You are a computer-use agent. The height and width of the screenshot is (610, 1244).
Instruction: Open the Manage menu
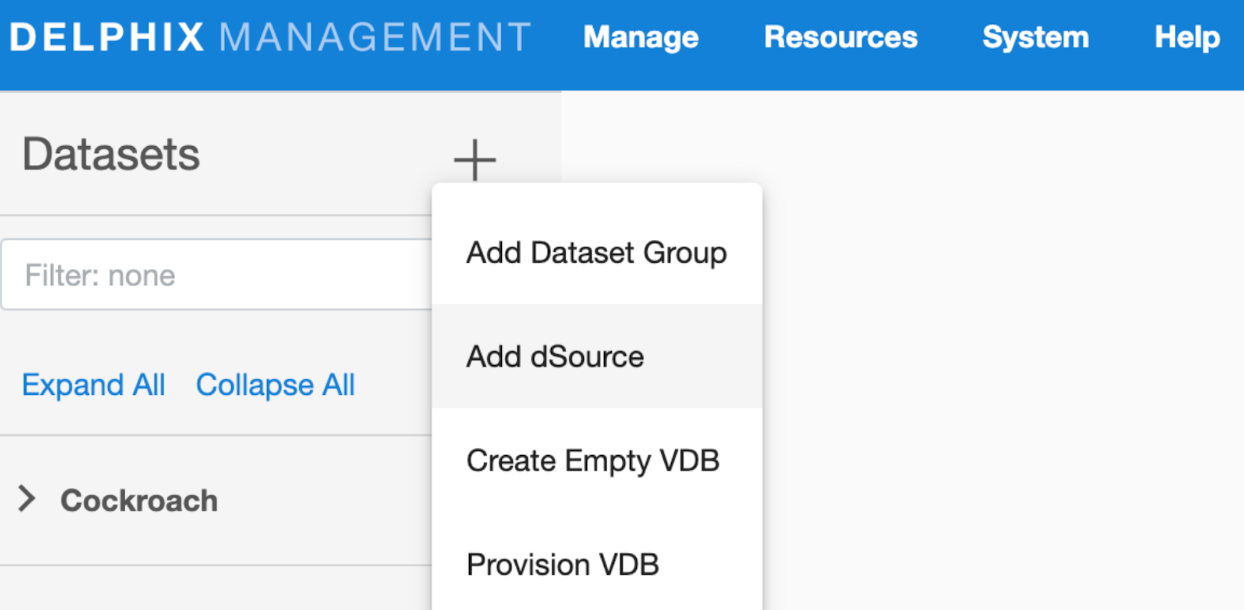640,37
